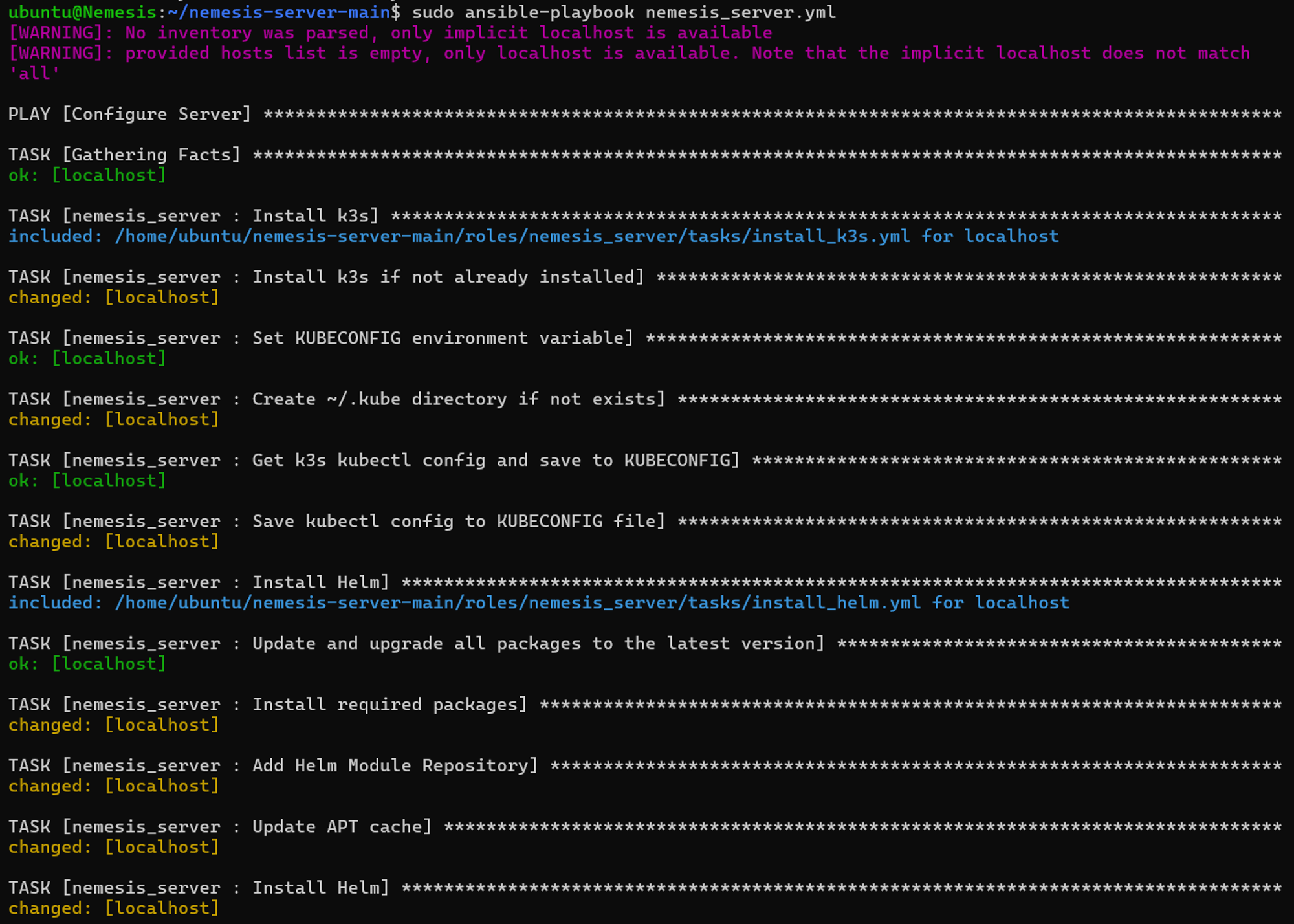Click the 'ok: [localhost]' under Gathering Facts
This screenshot has width=1294, height=924.
pos(87,175)
